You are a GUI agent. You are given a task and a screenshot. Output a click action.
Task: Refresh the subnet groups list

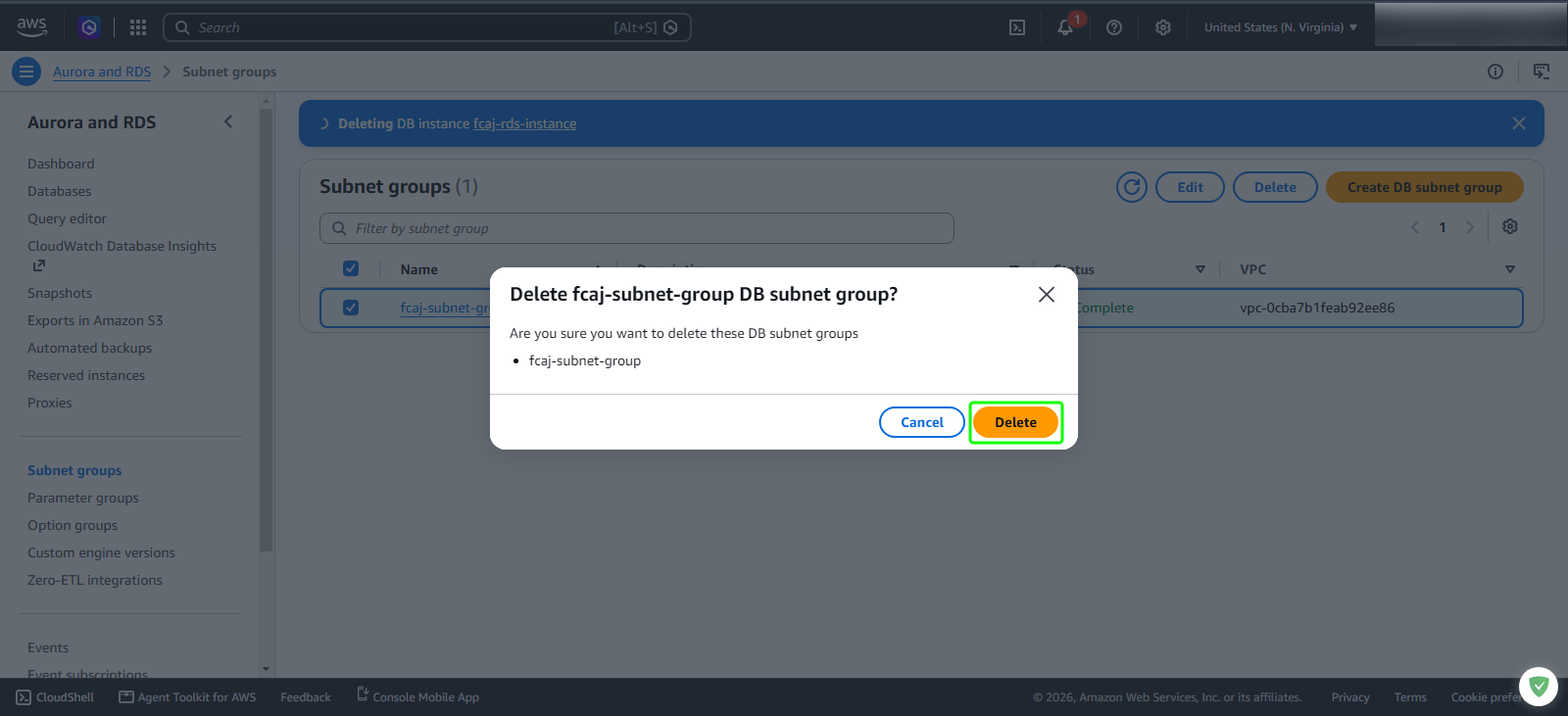tap(1132, 187)
